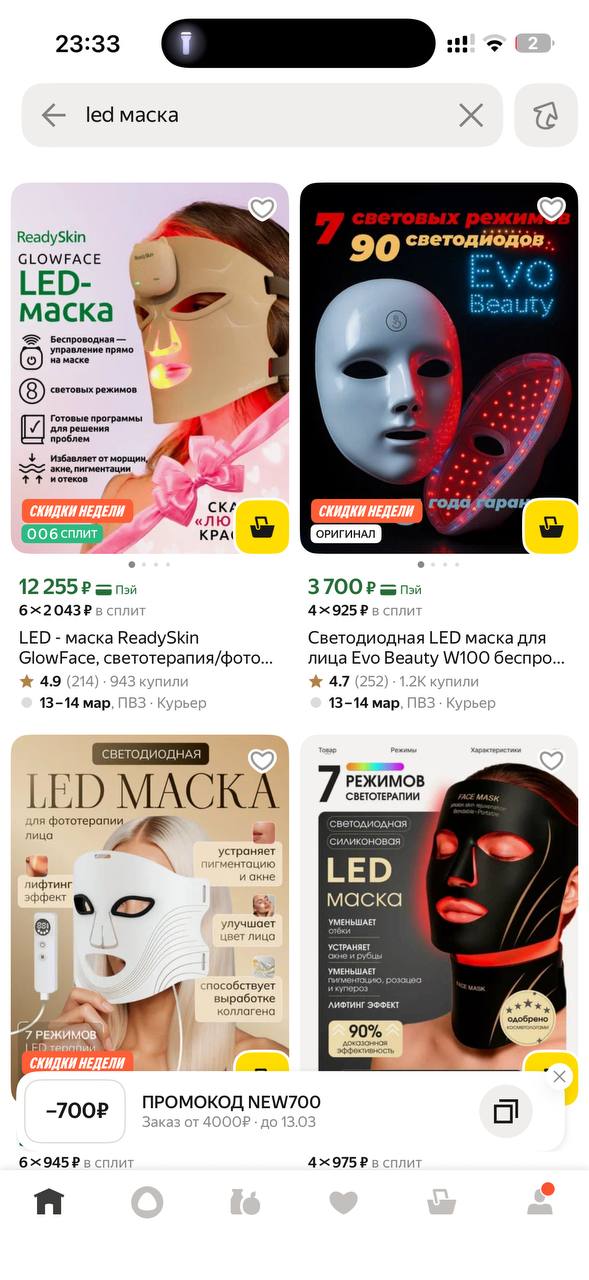Open the profile tab with notification dot

[540, 1199]
